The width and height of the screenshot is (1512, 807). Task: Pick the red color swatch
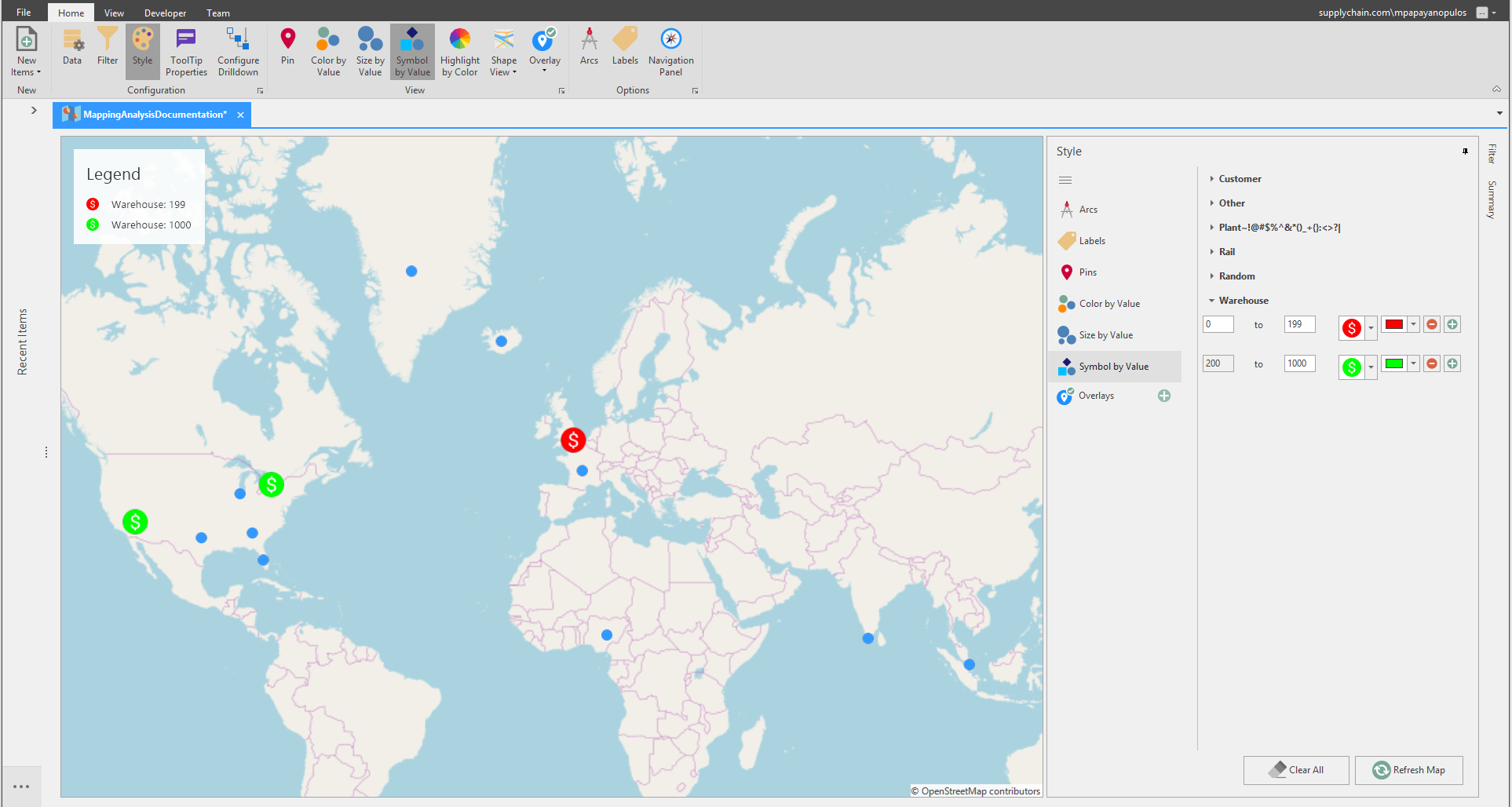(1394, 324)
